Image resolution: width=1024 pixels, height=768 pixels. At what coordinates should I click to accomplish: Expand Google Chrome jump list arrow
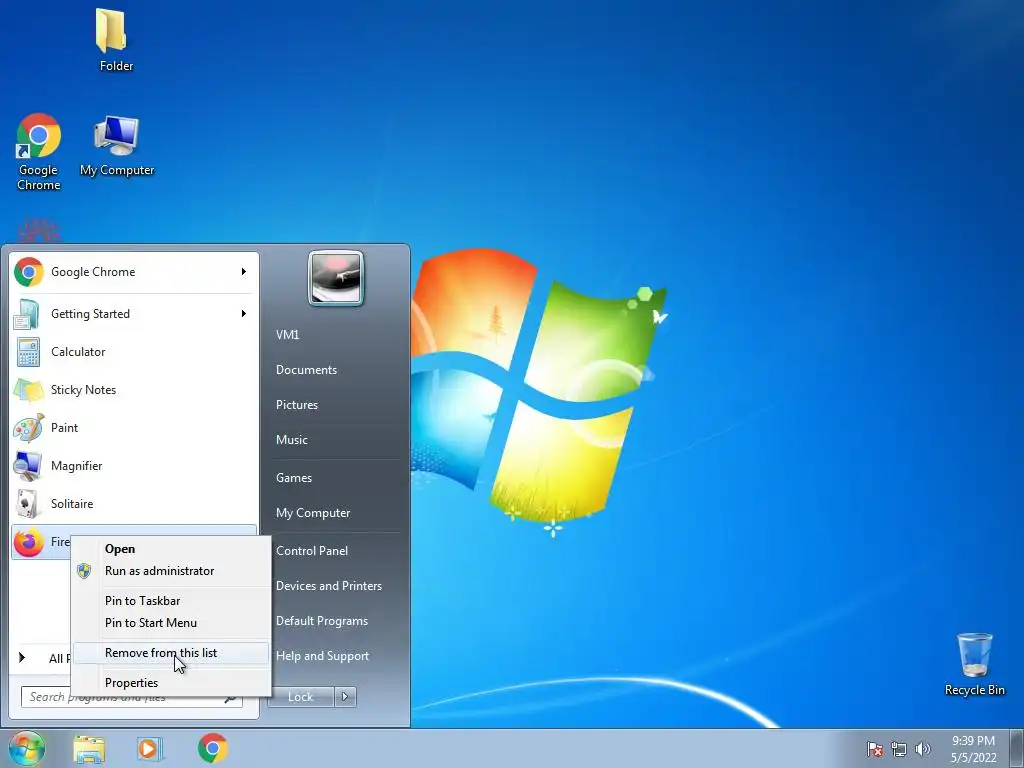244,272
